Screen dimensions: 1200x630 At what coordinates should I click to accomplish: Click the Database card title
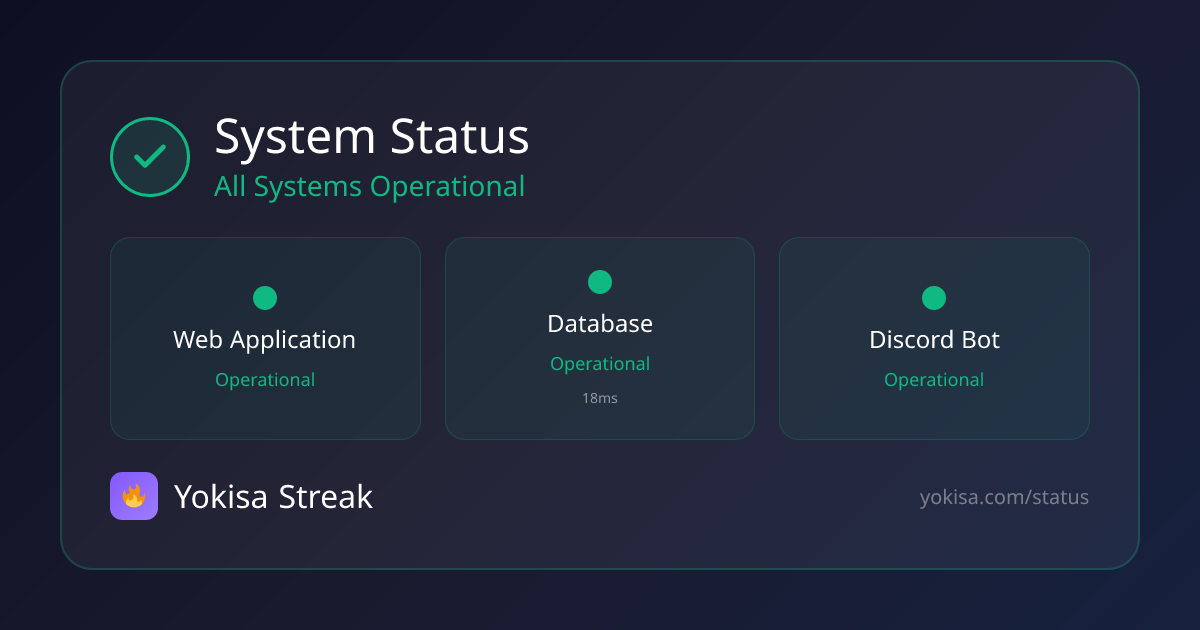tap(600, 324)
